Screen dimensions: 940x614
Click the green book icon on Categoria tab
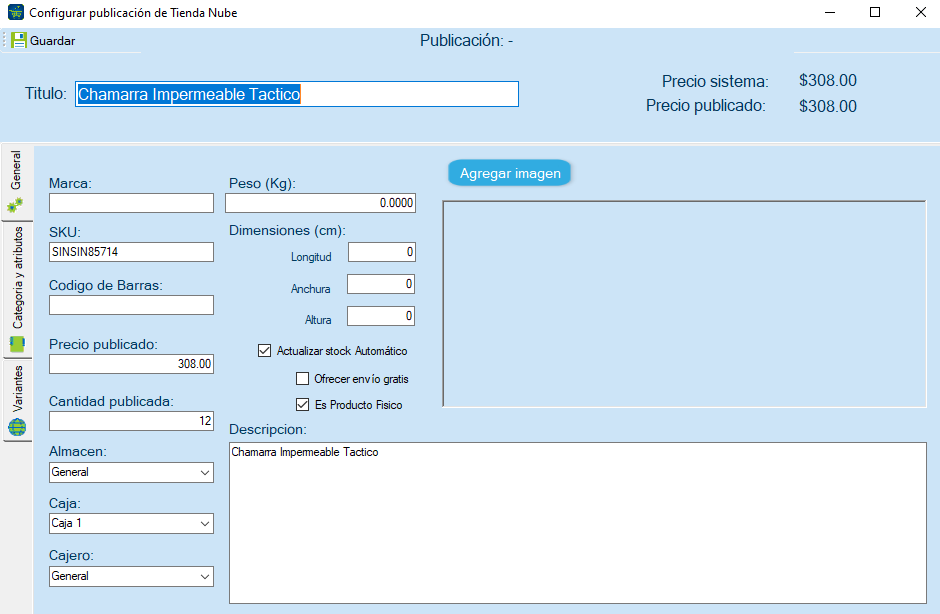coord(17,344)
